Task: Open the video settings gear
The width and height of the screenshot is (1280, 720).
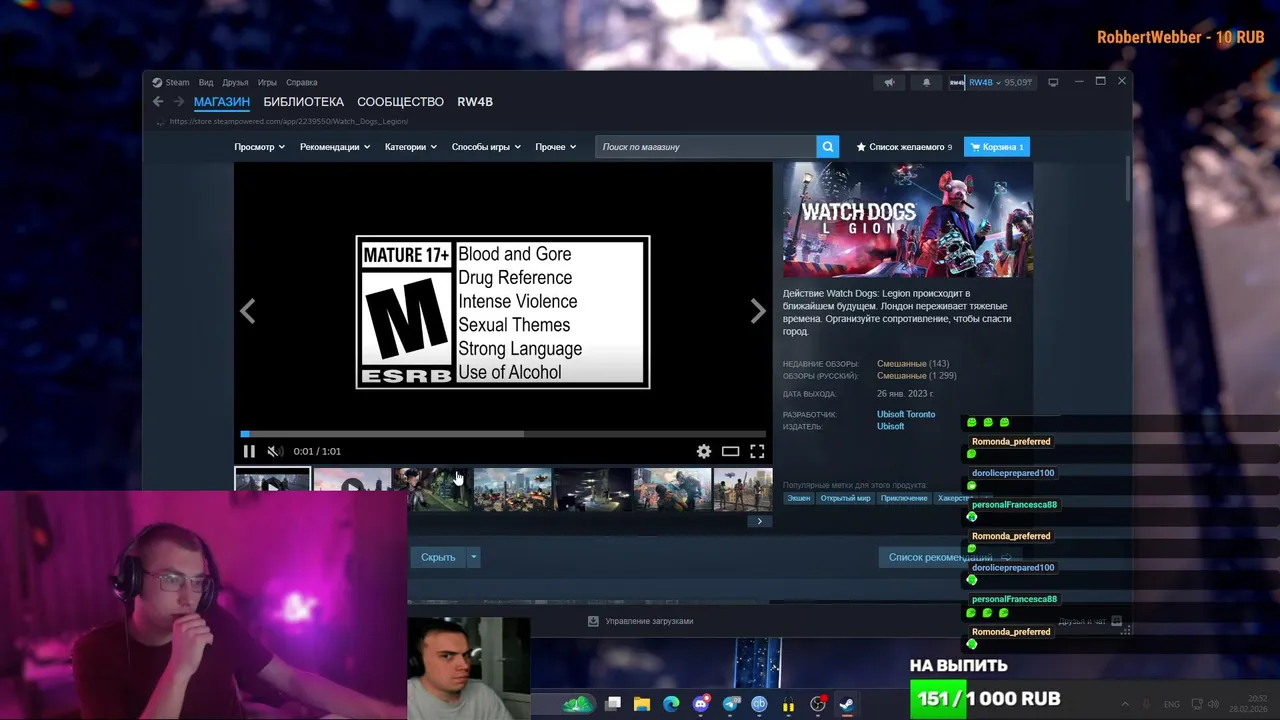Action: [704, 451]
